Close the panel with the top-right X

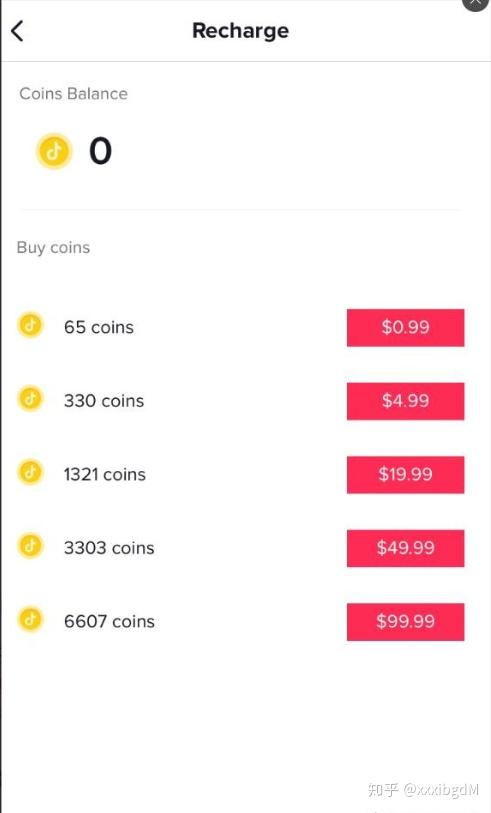click(x=475, y=3)
